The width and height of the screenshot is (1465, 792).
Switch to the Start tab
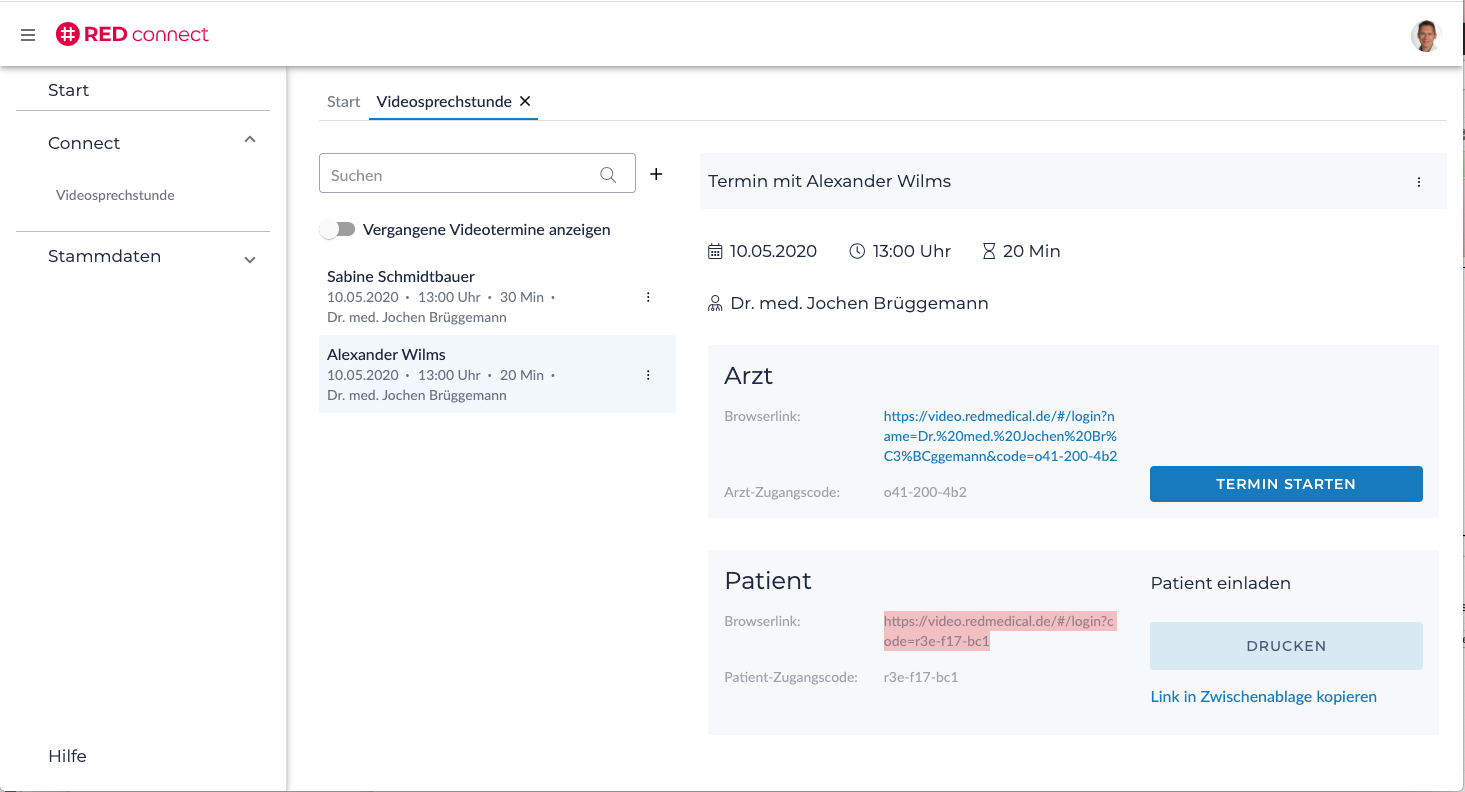(x=343, y=102)
